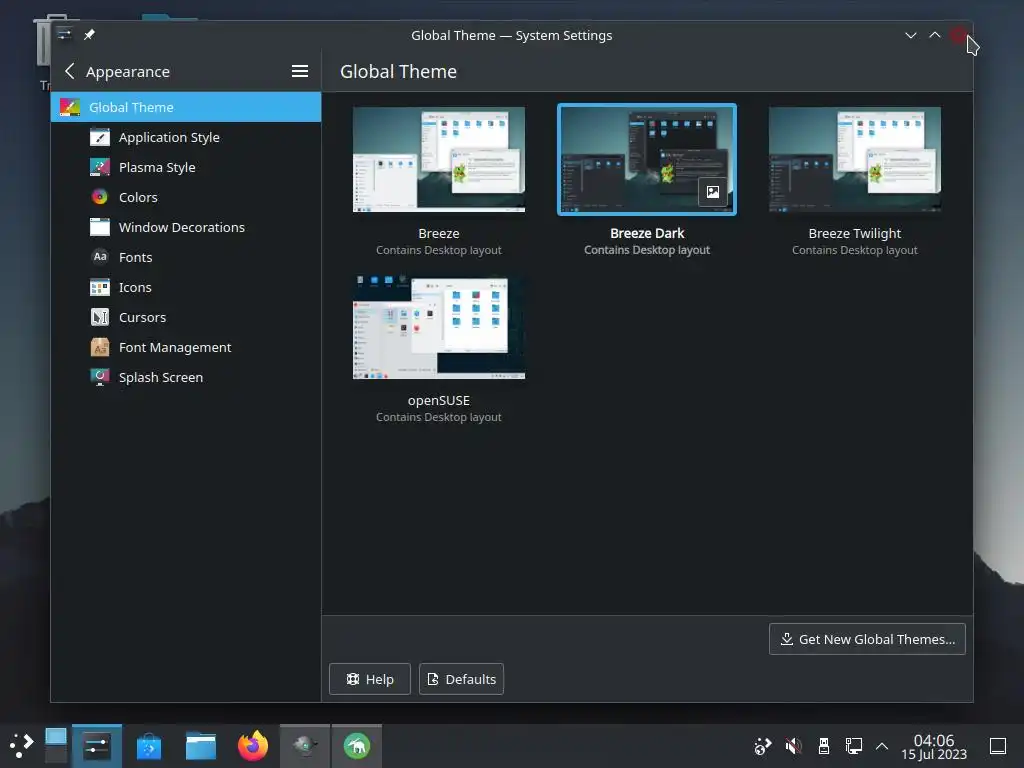1024x768 pixels.
Task: Select the openSUSE theme thumbnail
Action: click(x=439, y=327)
